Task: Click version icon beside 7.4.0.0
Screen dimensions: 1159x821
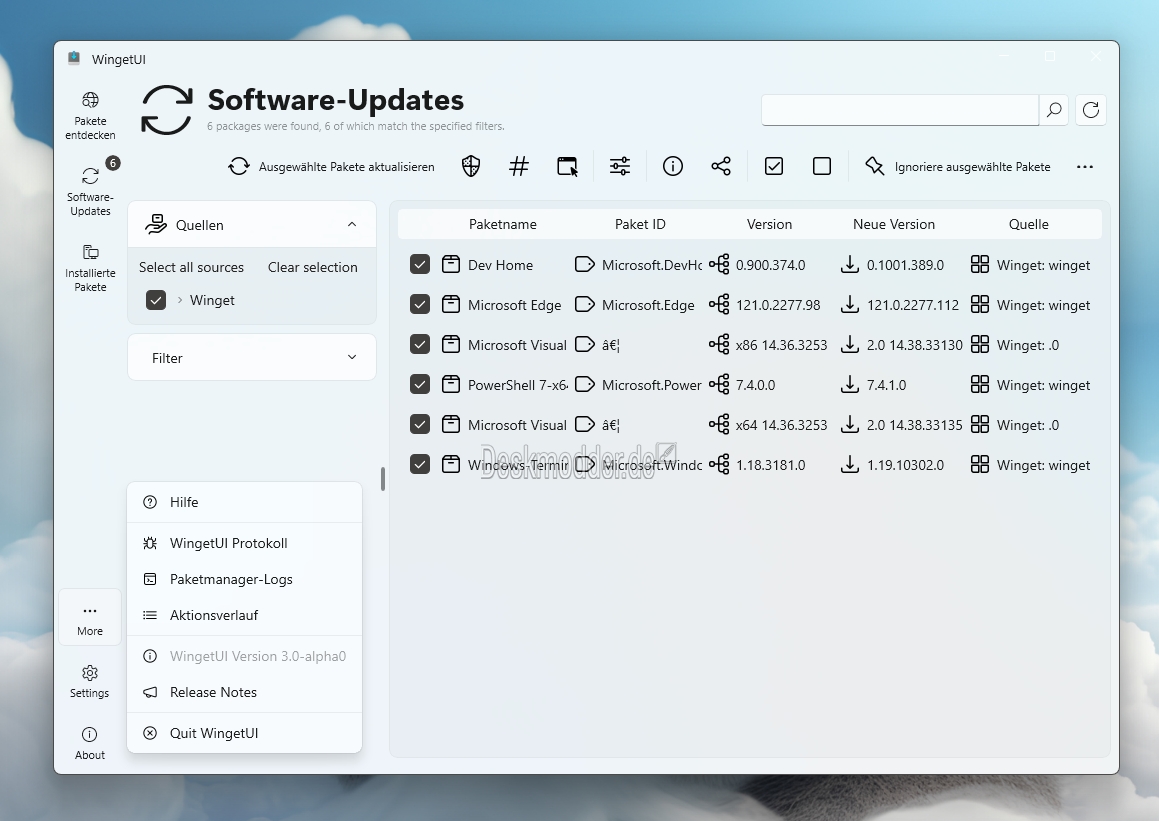Action: pyautogui.click(x=719, y=384)
